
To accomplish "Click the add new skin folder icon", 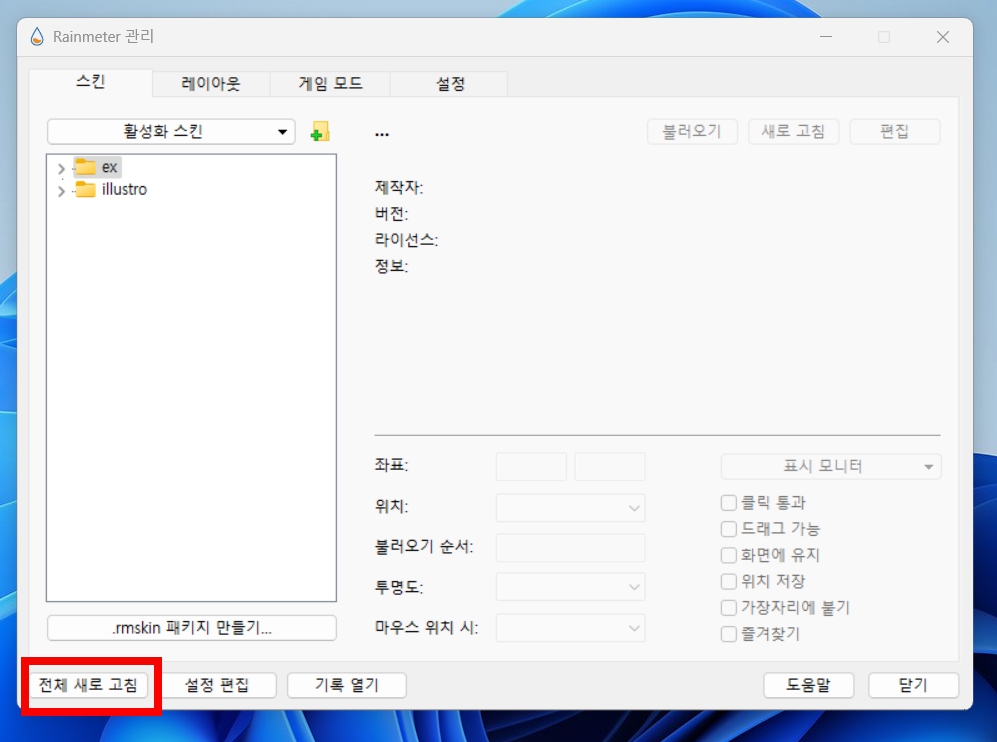I will tap(320, 132).
